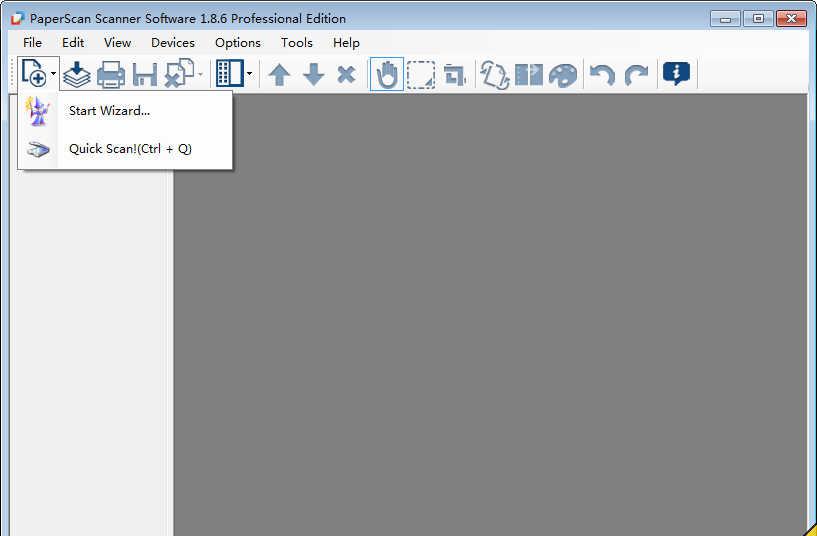Viewport: 817px width, 536px height.
Task: Open the Tools menu
Action: [296, 43]
